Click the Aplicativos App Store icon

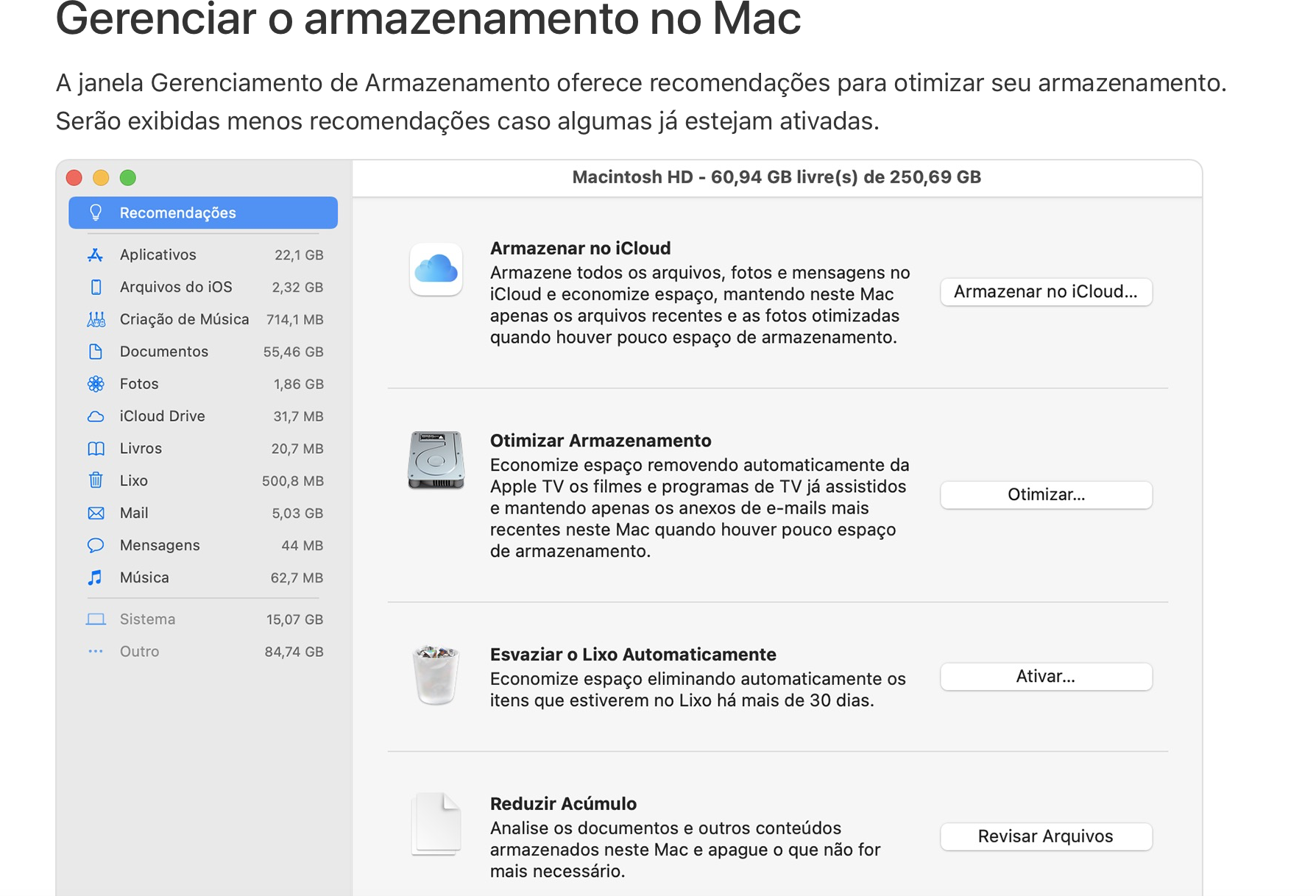click(x=96, y=255)
